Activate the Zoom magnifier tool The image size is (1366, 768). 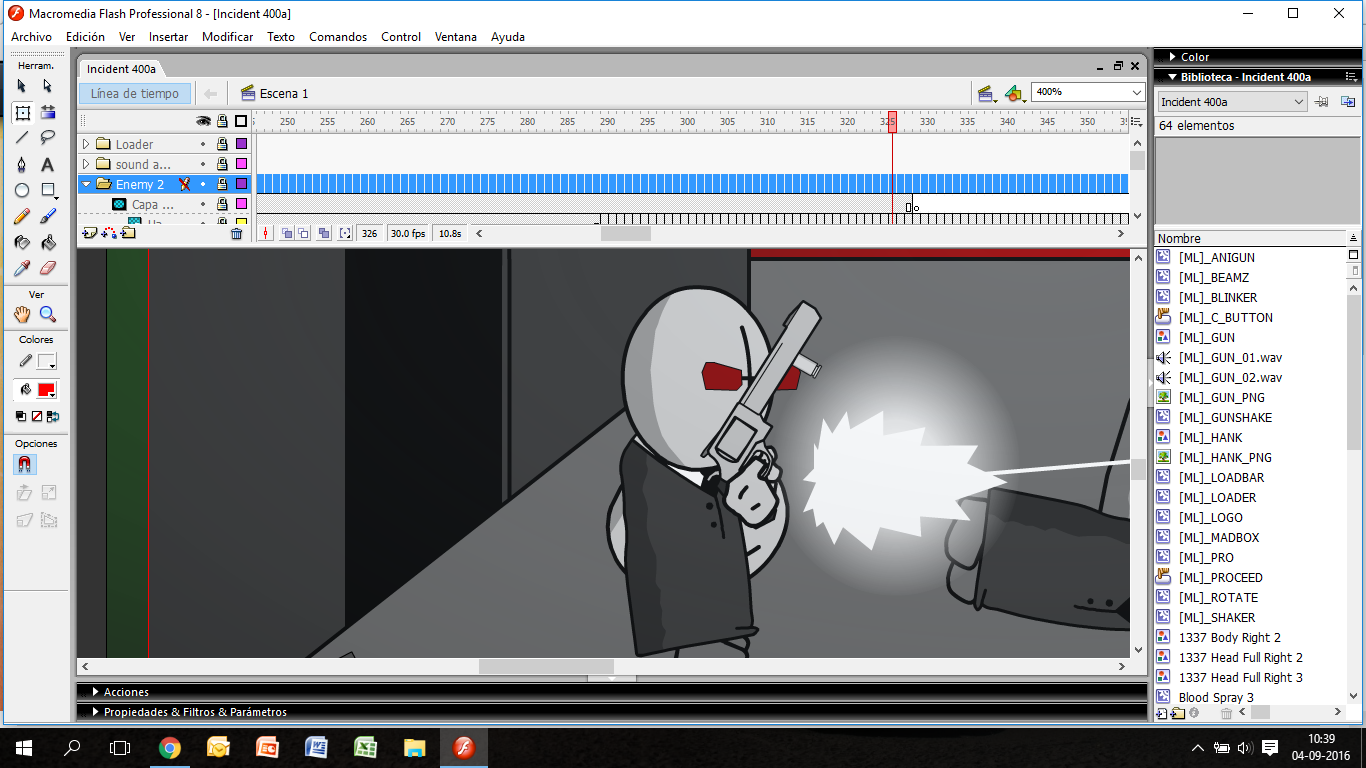coord(47,315)
